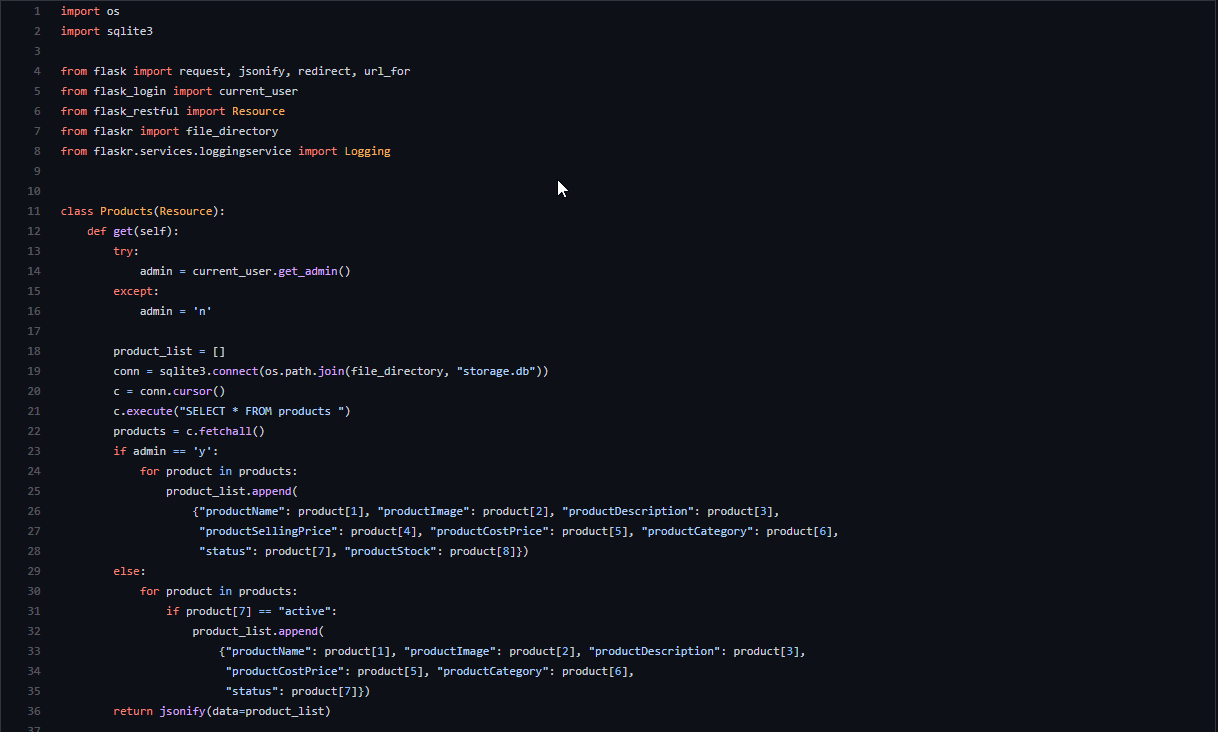Click 'file_directory' in the flaskr import

coord(232,131)
